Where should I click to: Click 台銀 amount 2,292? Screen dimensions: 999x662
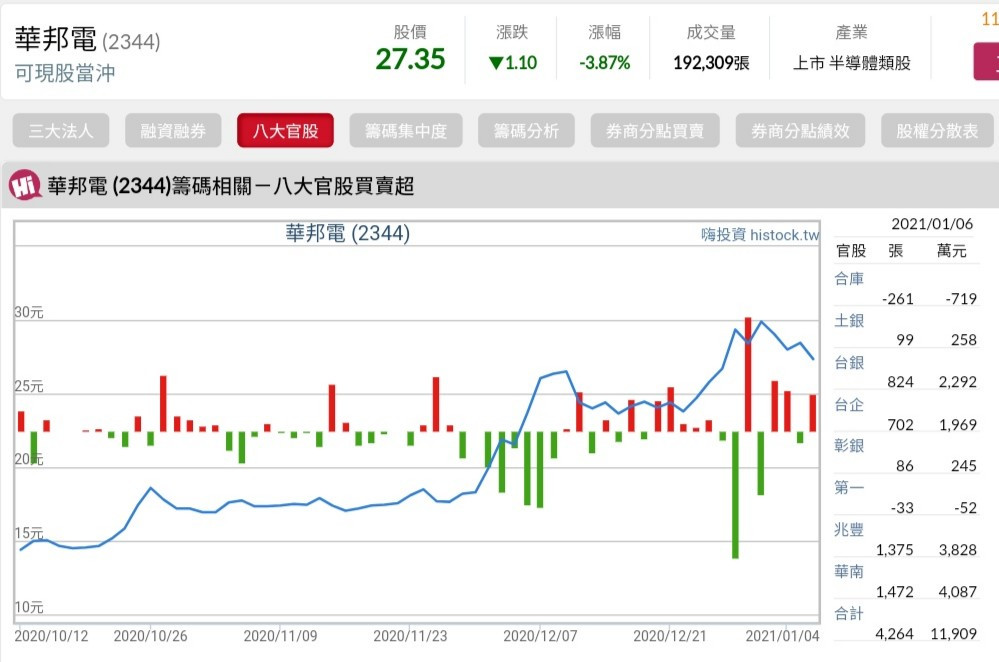click(x=958, y=382)
